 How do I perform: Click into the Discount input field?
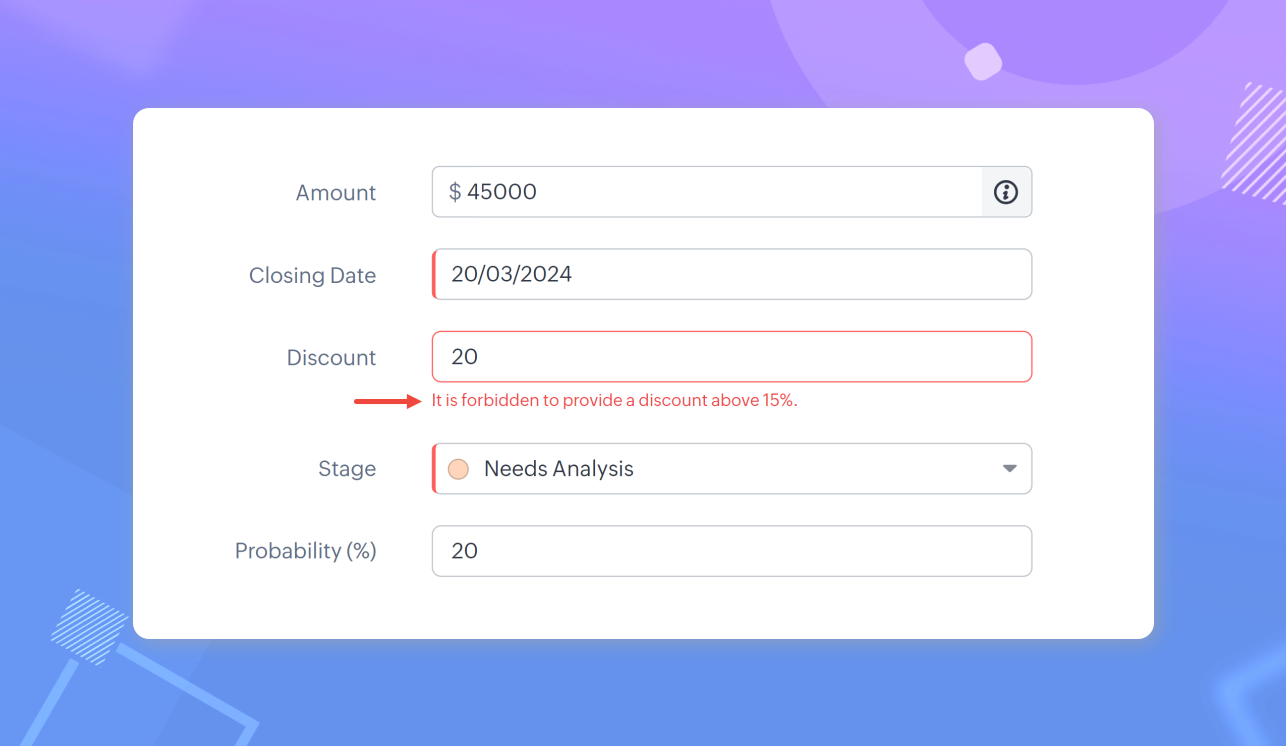click(730, 357)
